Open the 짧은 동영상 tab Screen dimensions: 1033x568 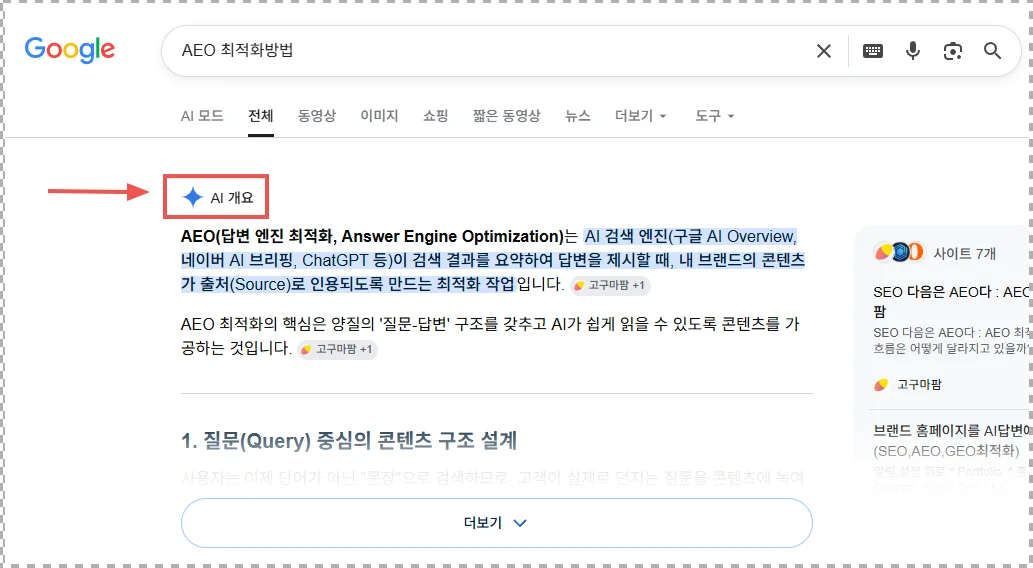507,116
